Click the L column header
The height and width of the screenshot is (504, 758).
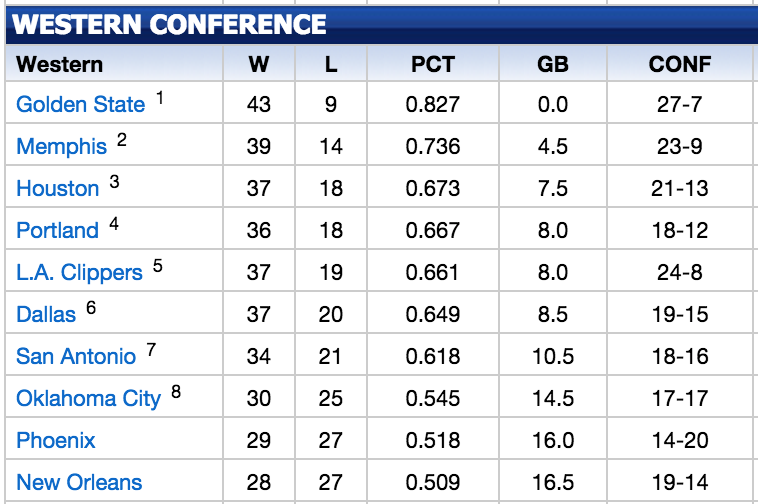[331, 65]
